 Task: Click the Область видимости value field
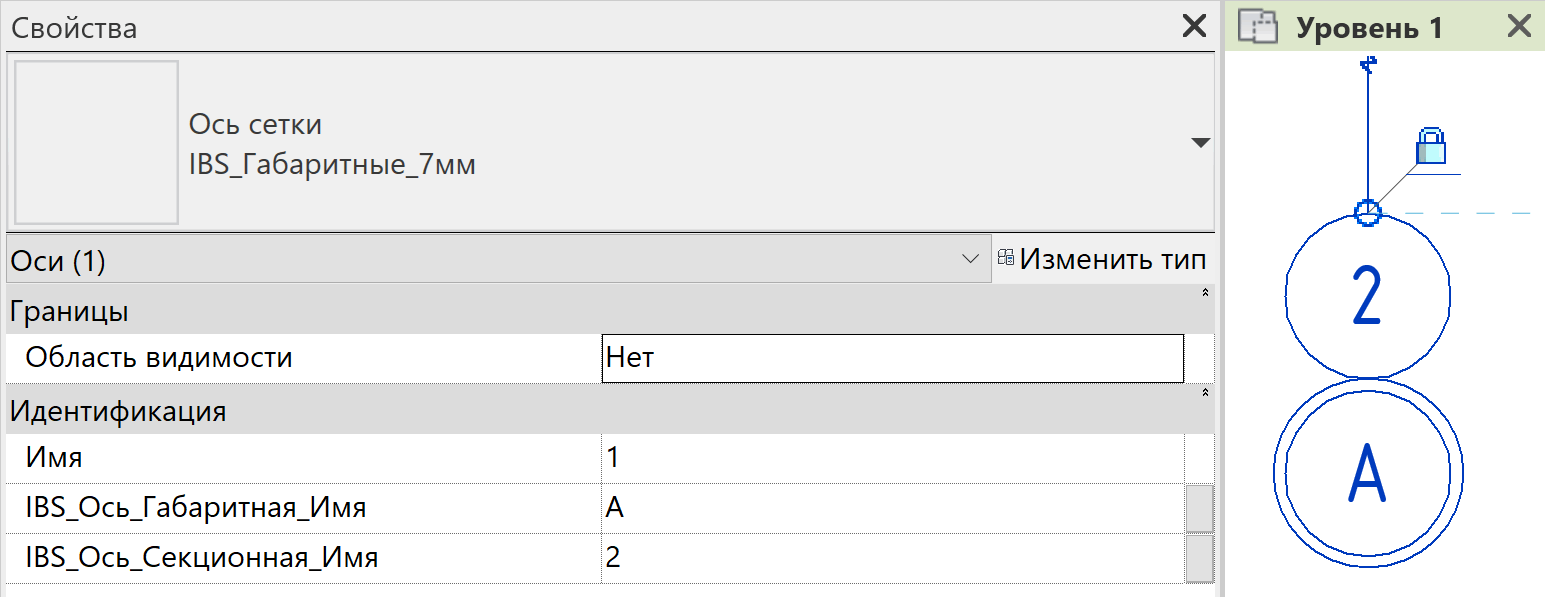click(893, 358)
